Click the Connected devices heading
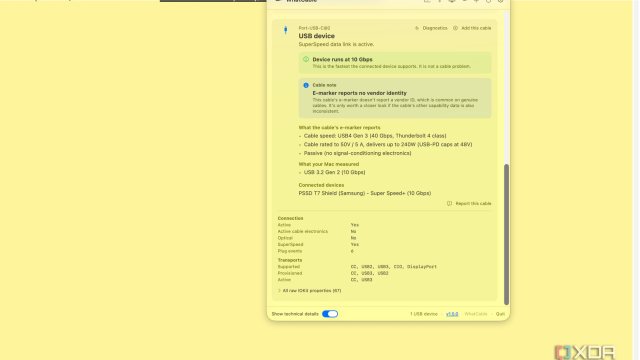 coord(321,185)
